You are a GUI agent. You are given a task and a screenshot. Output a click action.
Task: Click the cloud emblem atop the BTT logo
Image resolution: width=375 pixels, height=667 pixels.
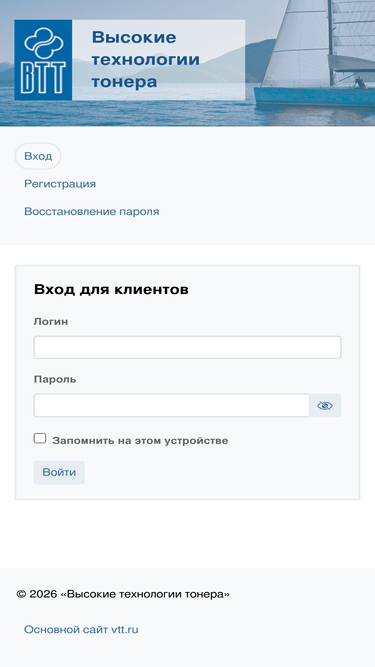pyautogui.click(x=44, y=43)
